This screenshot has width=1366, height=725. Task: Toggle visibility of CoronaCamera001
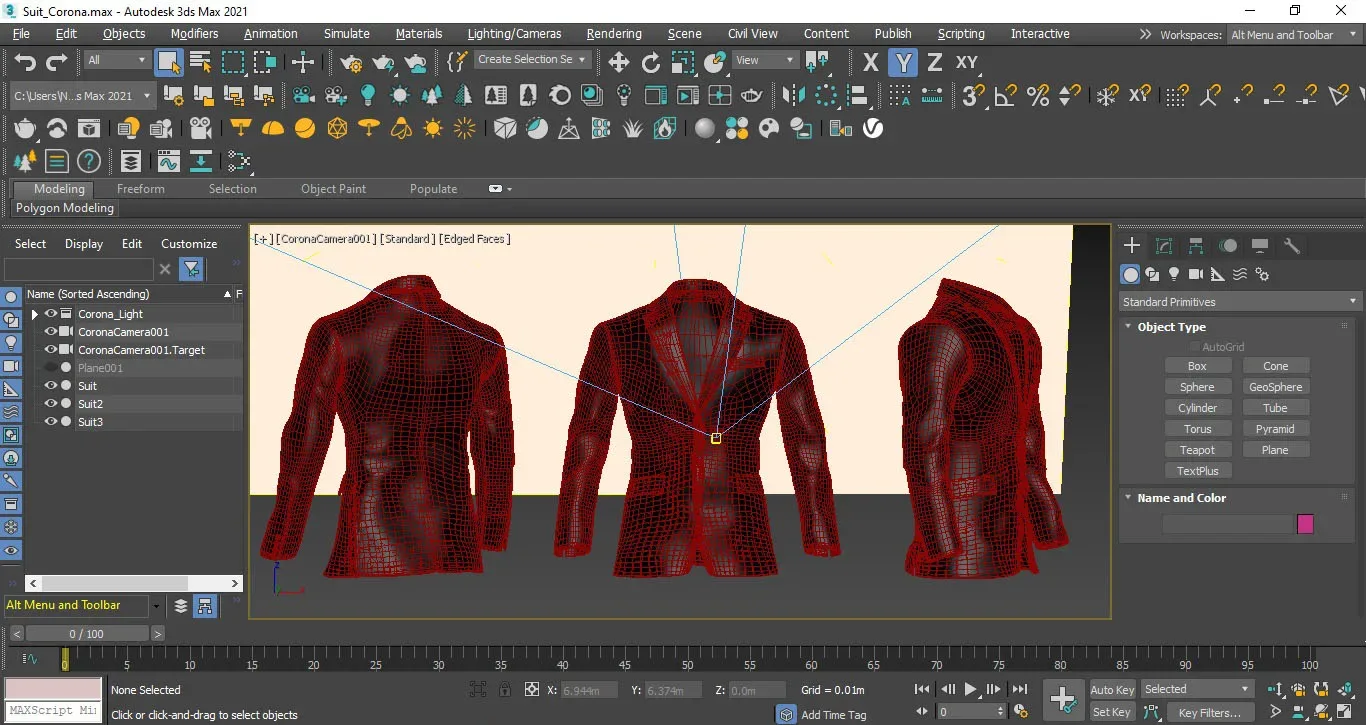pos(50,332)
